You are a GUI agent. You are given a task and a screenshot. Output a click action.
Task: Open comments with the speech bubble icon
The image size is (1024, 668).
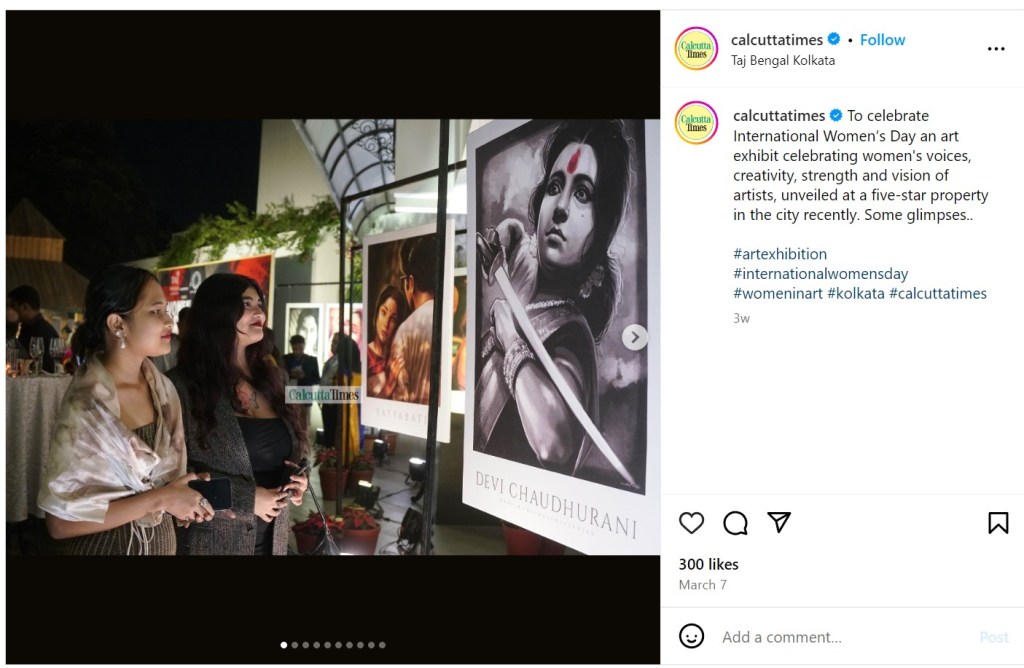[x=735, y=523]
